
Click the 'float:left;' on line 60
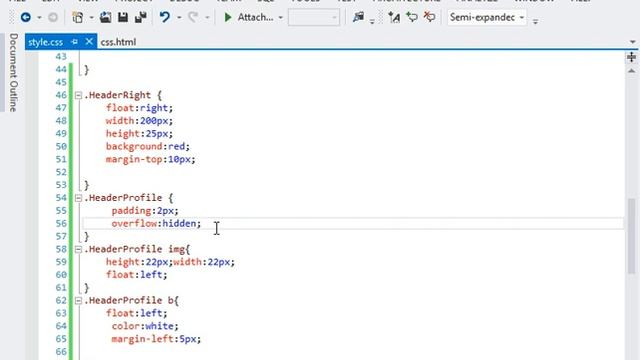coord(136,275)
